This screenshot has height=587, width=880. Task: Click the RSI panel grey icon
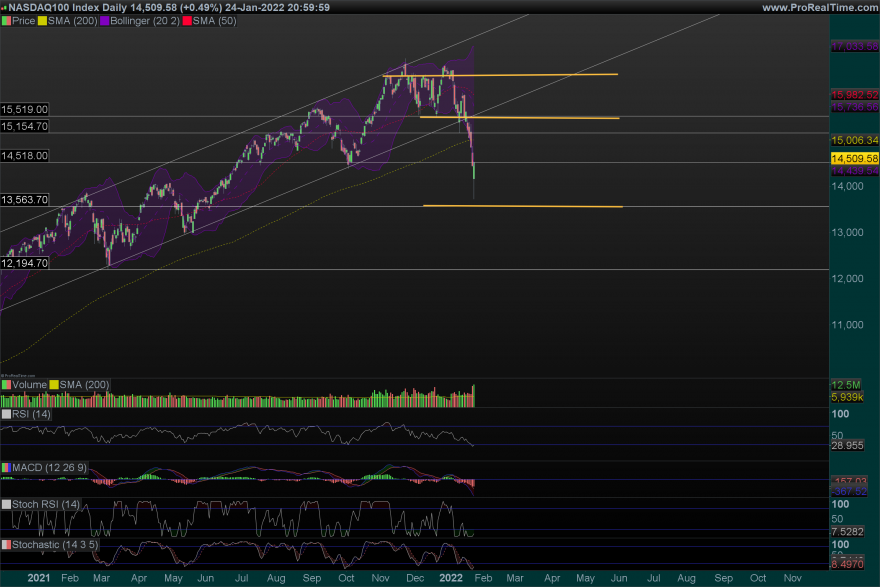coord(6,414)
